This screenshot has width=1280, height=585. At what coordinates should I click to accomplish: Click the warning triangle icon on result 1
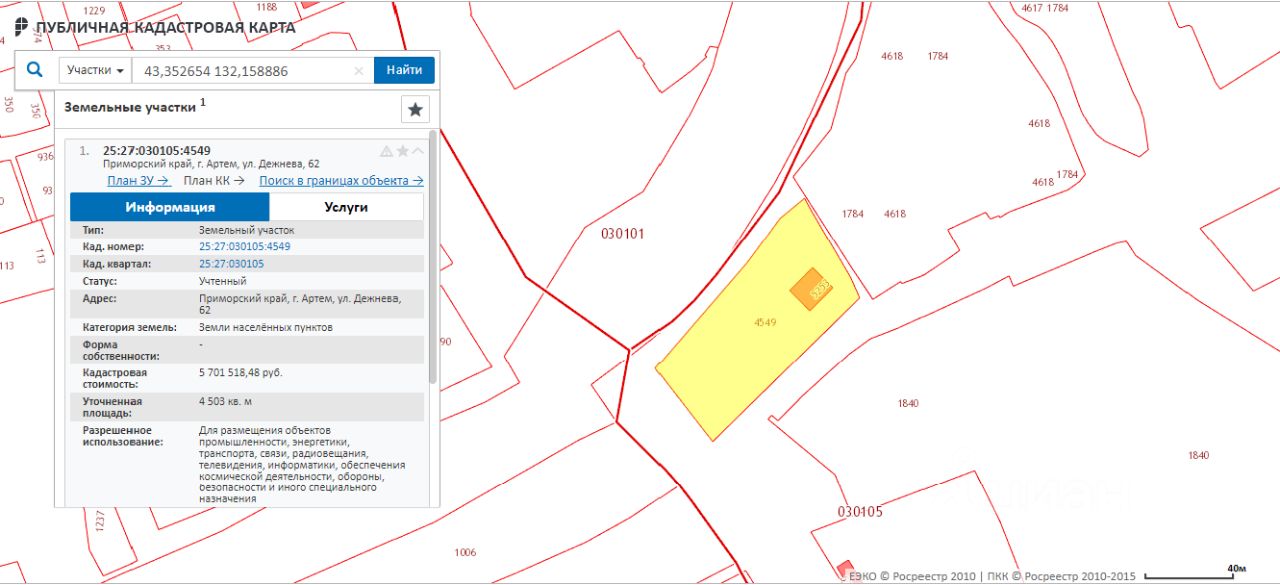tap(386, 151)
